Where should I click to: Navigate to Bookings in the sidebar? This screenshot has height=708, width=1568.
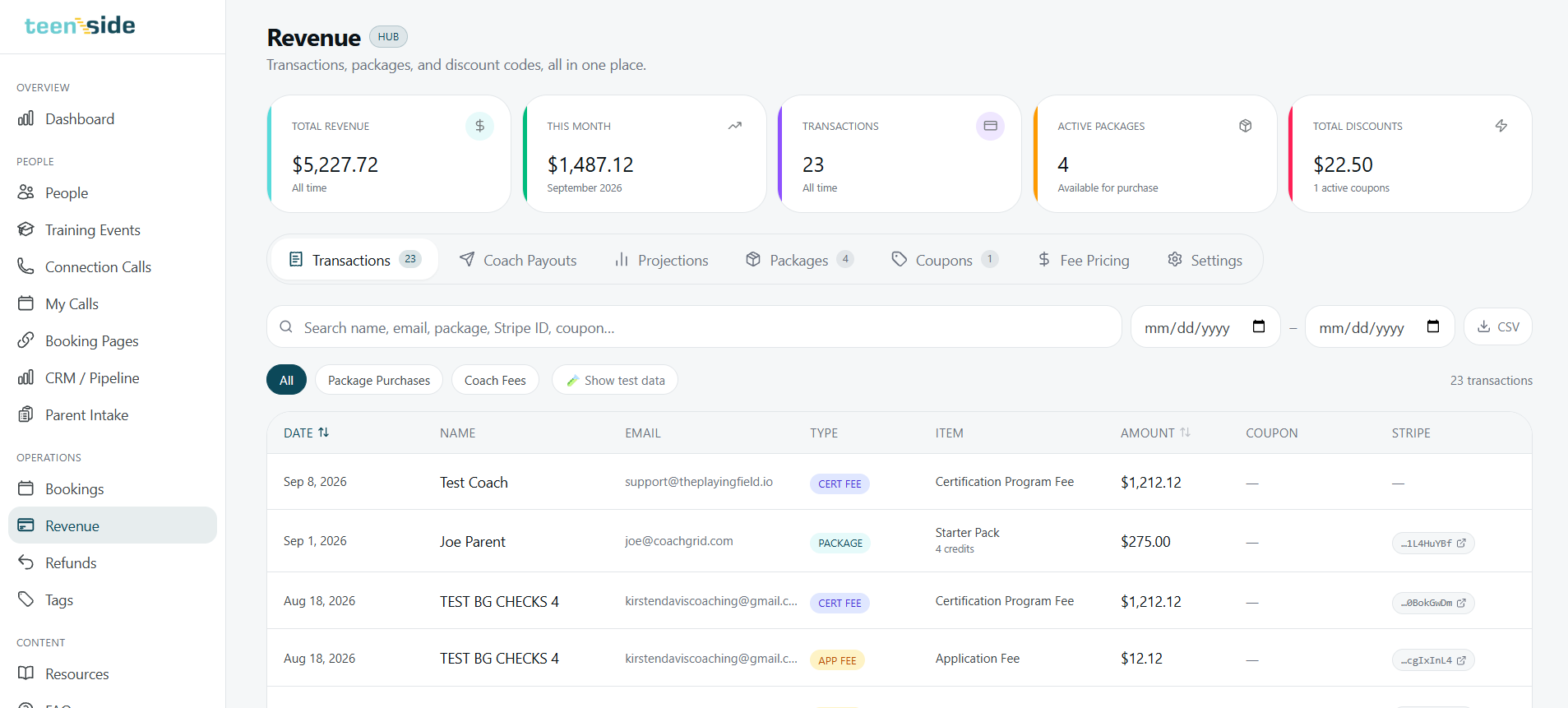pyautogui.click(x=113, y=488)
